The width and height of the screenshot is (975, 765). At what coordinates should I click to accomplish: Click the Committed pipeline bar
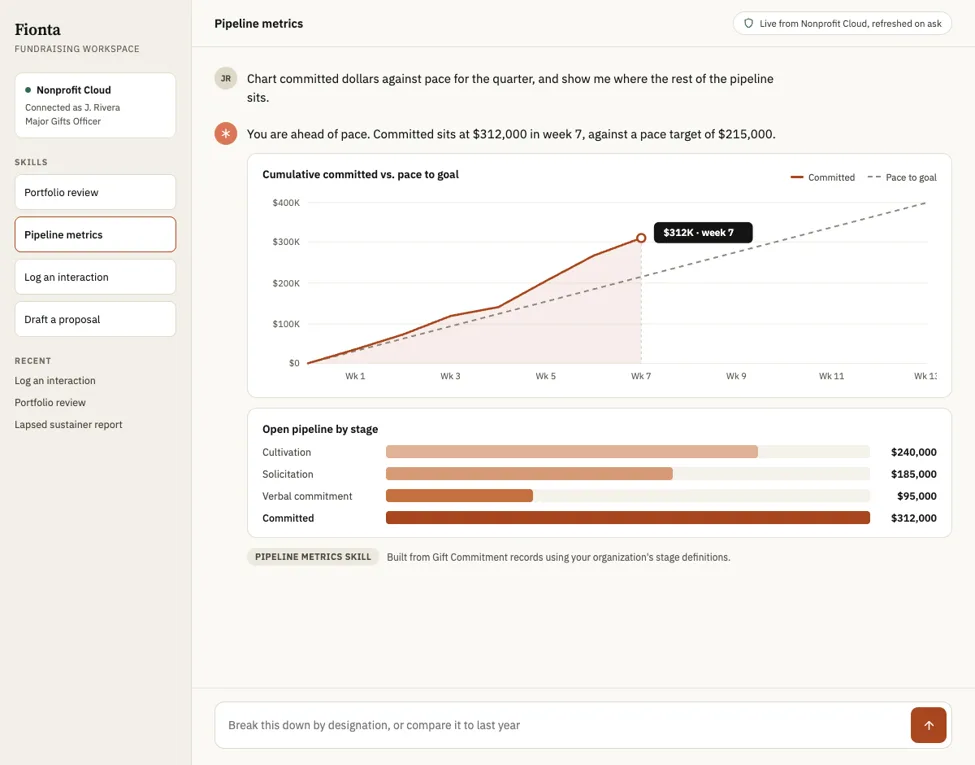pyautogui.click(x=627, y=517)
